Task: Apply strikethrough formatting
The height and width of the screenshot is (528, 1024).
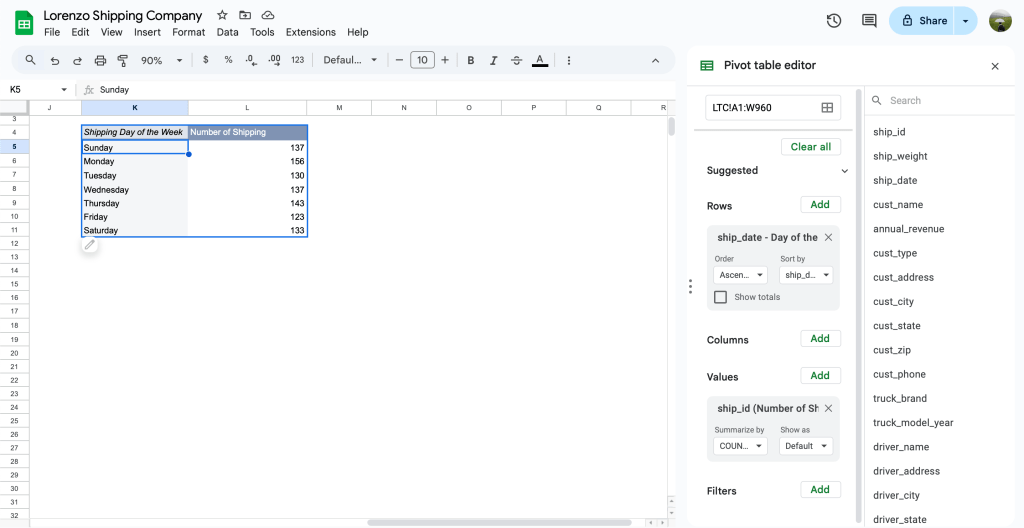Action: click(x=516, y=60)
